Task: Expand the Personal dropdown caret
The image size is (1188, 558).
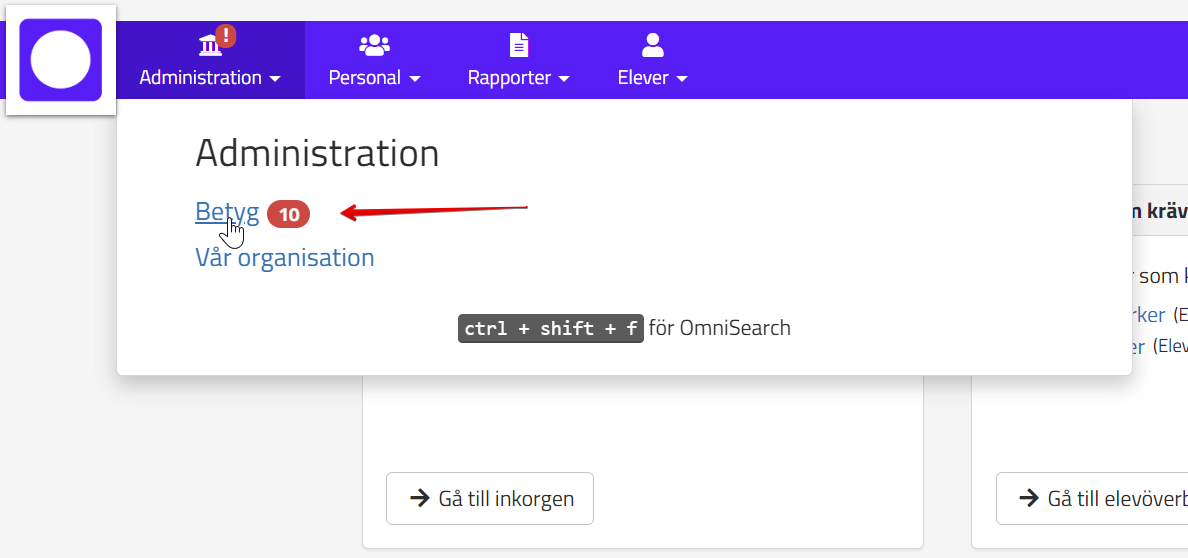Action: (414, 78)
